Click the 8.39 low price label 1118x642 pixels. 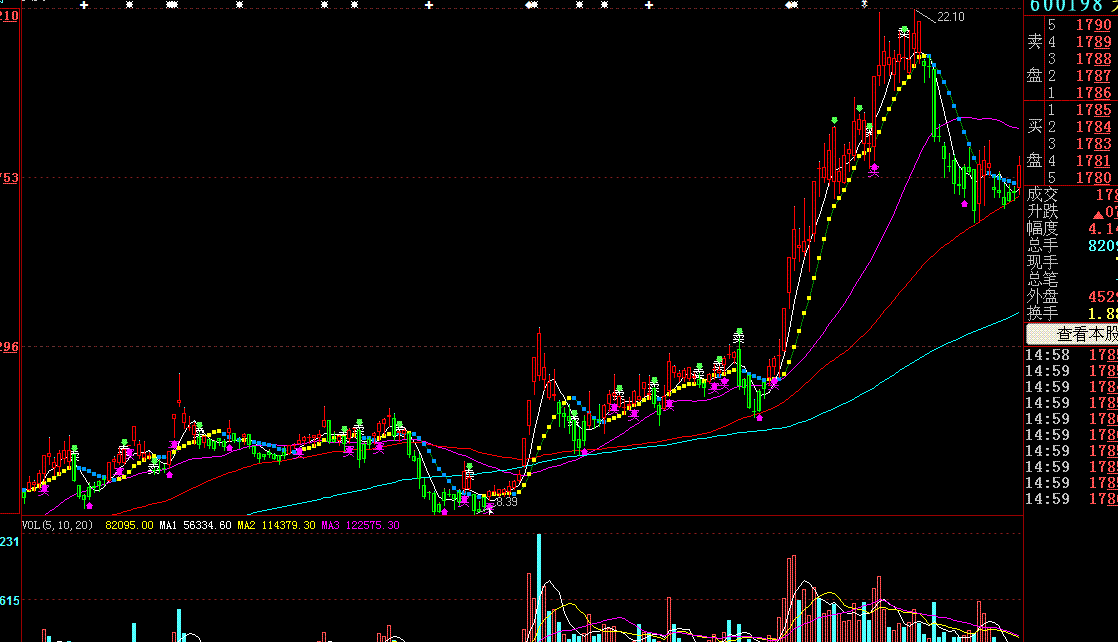click(506, 502)
